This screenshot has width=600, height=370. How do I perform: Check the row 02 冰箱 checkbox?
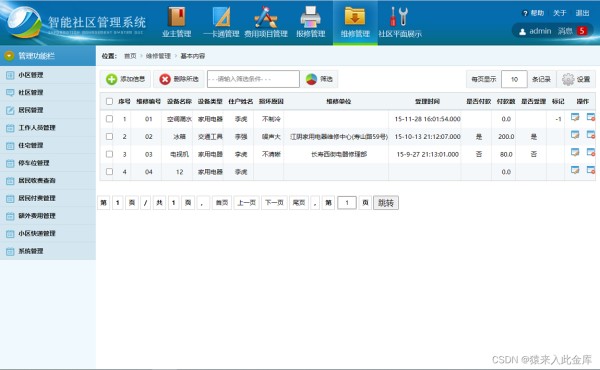coord(109,136)
